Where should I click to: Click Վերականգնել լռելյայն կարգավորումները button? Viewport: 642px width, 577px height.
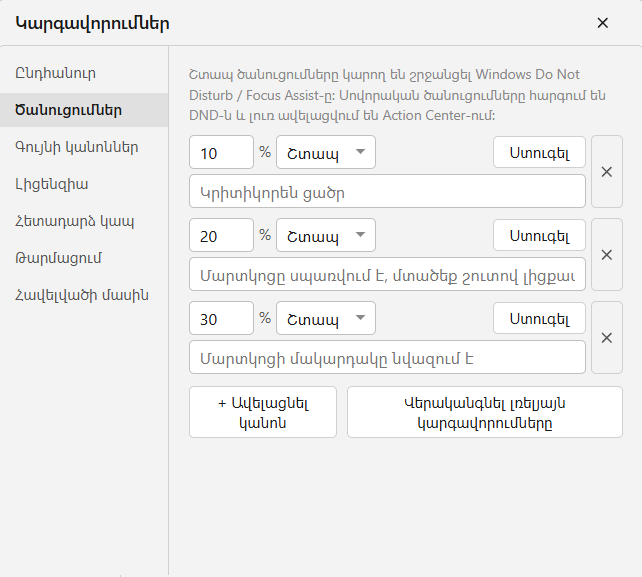[485, 412]
